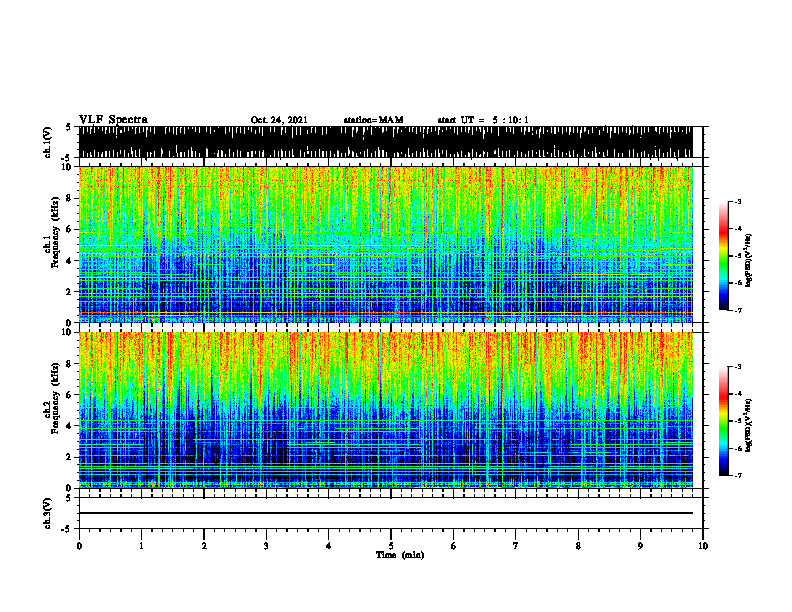The width and height of the screenshot is (792, 612).
Task: Click the 4 kHz tick label on ch.2 axis
Action: pyautogui.click(x=70, y=426)
